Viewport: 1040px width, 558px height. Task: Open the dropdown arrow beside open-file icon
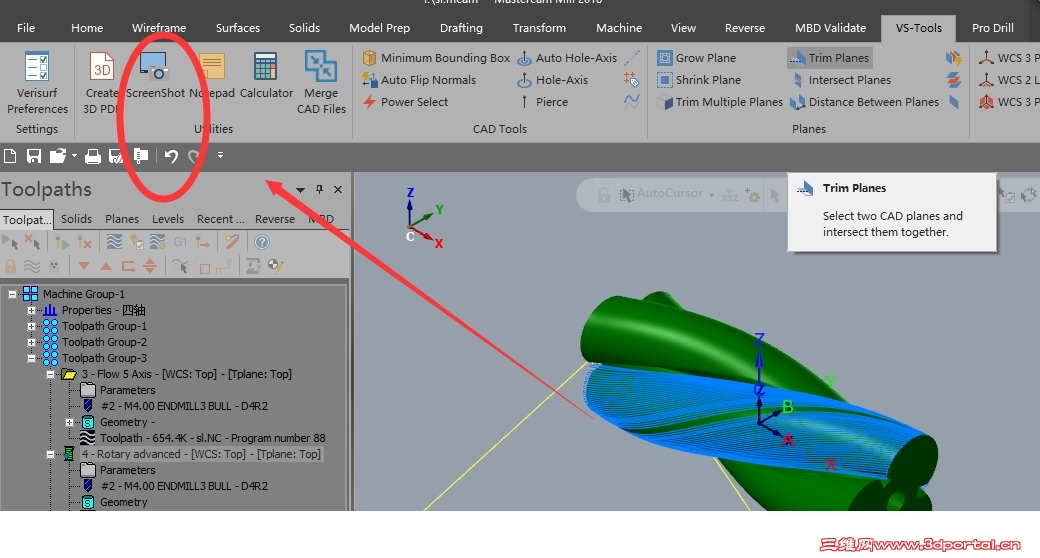tap(74, 156)
